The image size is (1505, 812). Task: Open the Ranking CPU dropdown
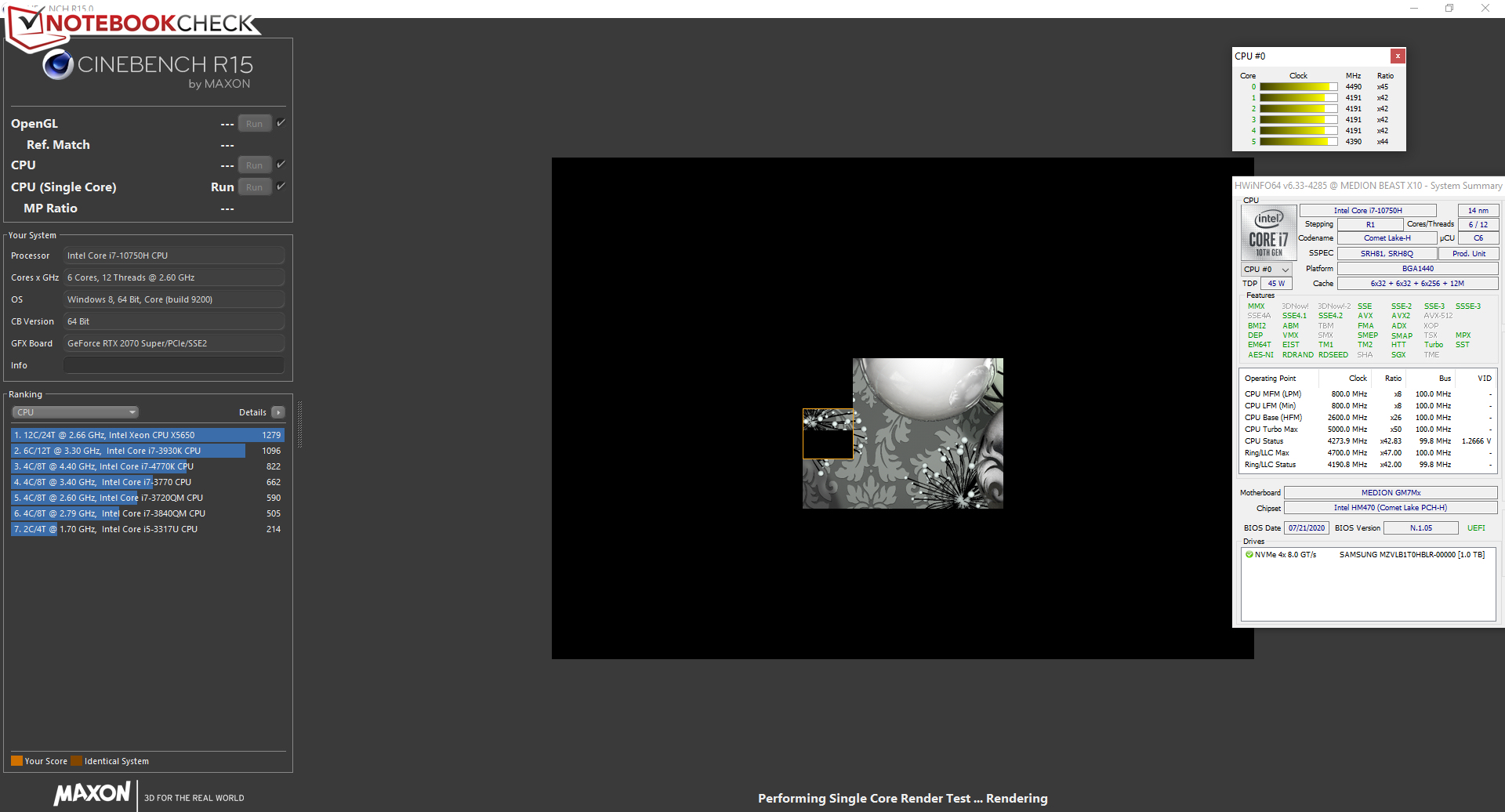(x=75, y=412)
